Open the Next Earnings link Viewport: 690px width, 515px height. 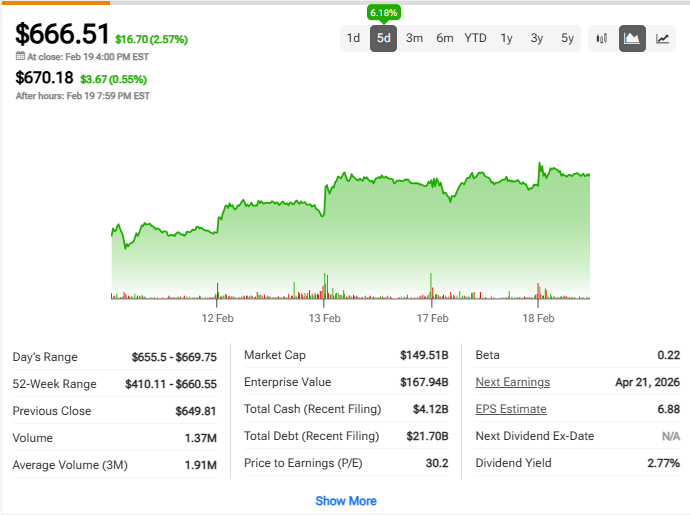tap(513, 382)
